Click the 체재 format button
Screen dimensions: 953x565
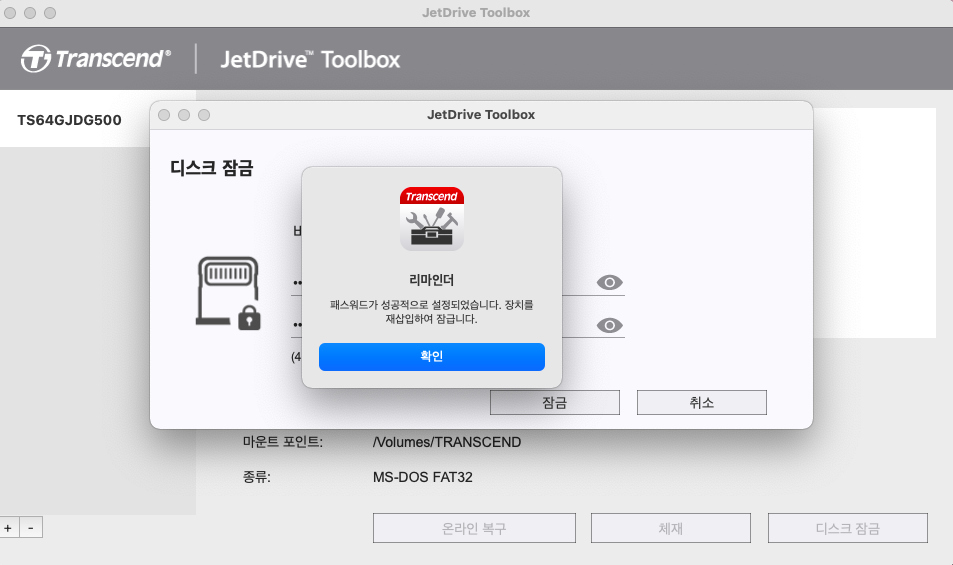tap(670, 529)
